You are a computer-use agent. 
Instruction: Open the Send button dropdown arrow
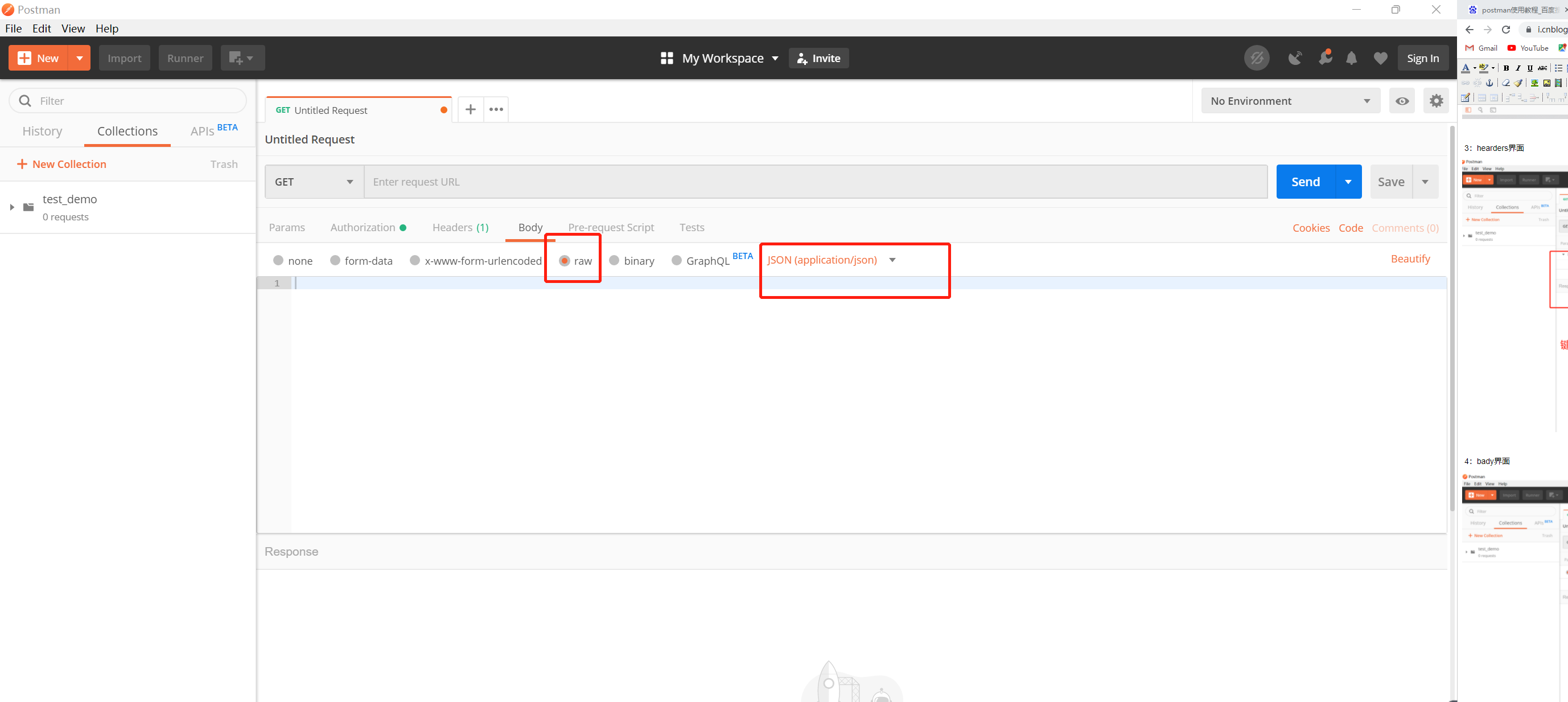click(x=1348, y=182)
